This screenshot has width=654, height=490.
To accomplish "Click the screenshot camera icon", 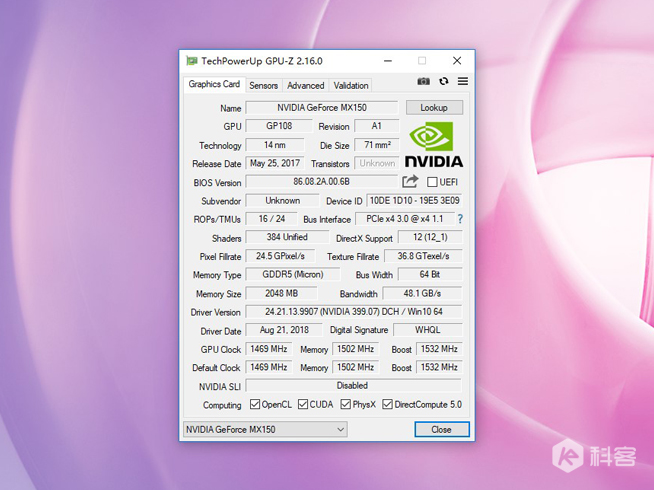I will pyautogui.click(x=423, y=82).
